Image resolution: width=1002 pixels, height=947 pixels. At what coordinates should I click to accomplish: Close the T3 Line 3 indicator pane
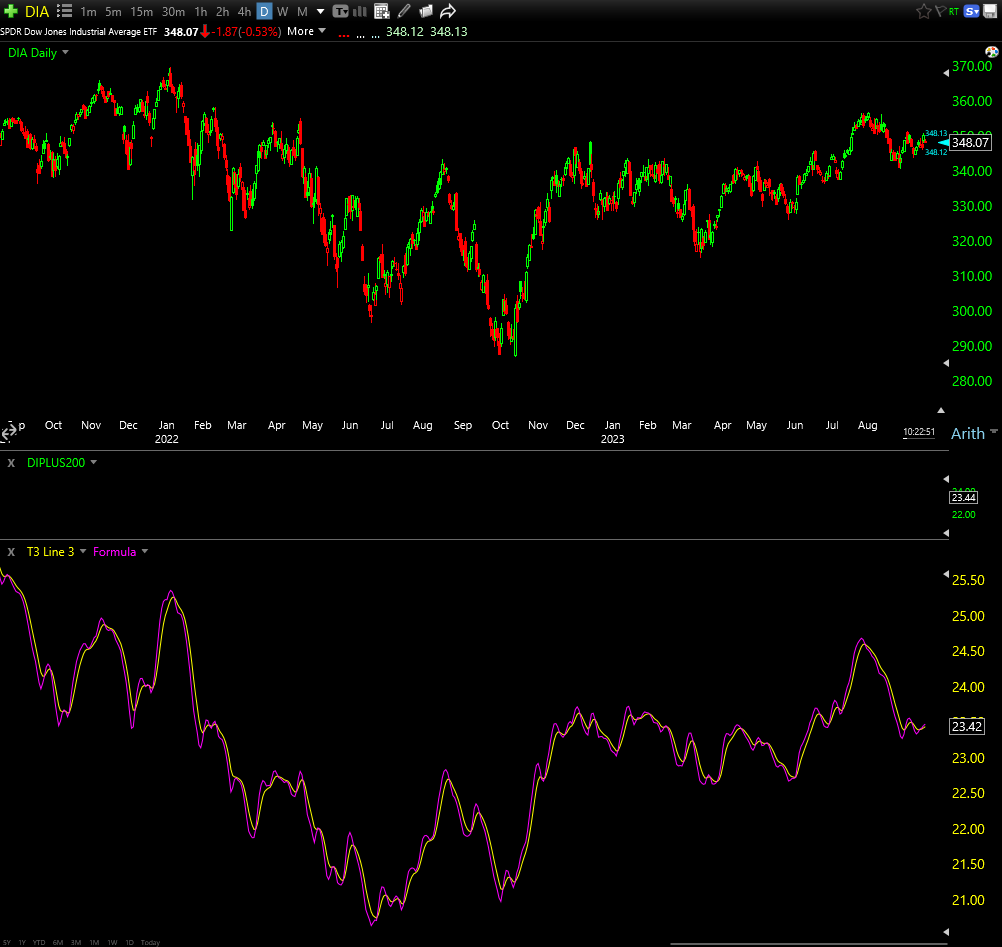pos(11,552)
